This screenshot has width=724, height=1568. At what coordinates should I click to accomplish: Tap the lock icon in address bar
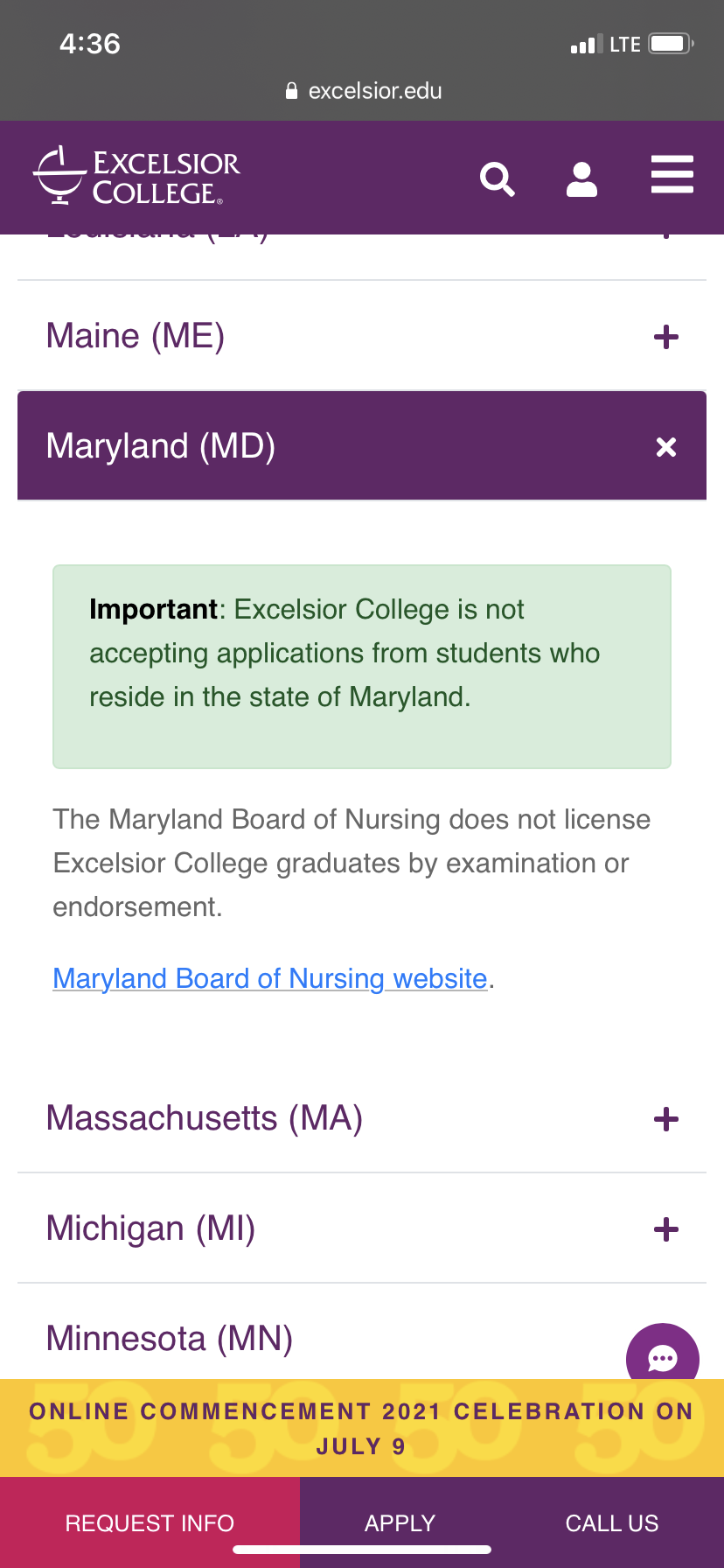(x=292, y=91)
